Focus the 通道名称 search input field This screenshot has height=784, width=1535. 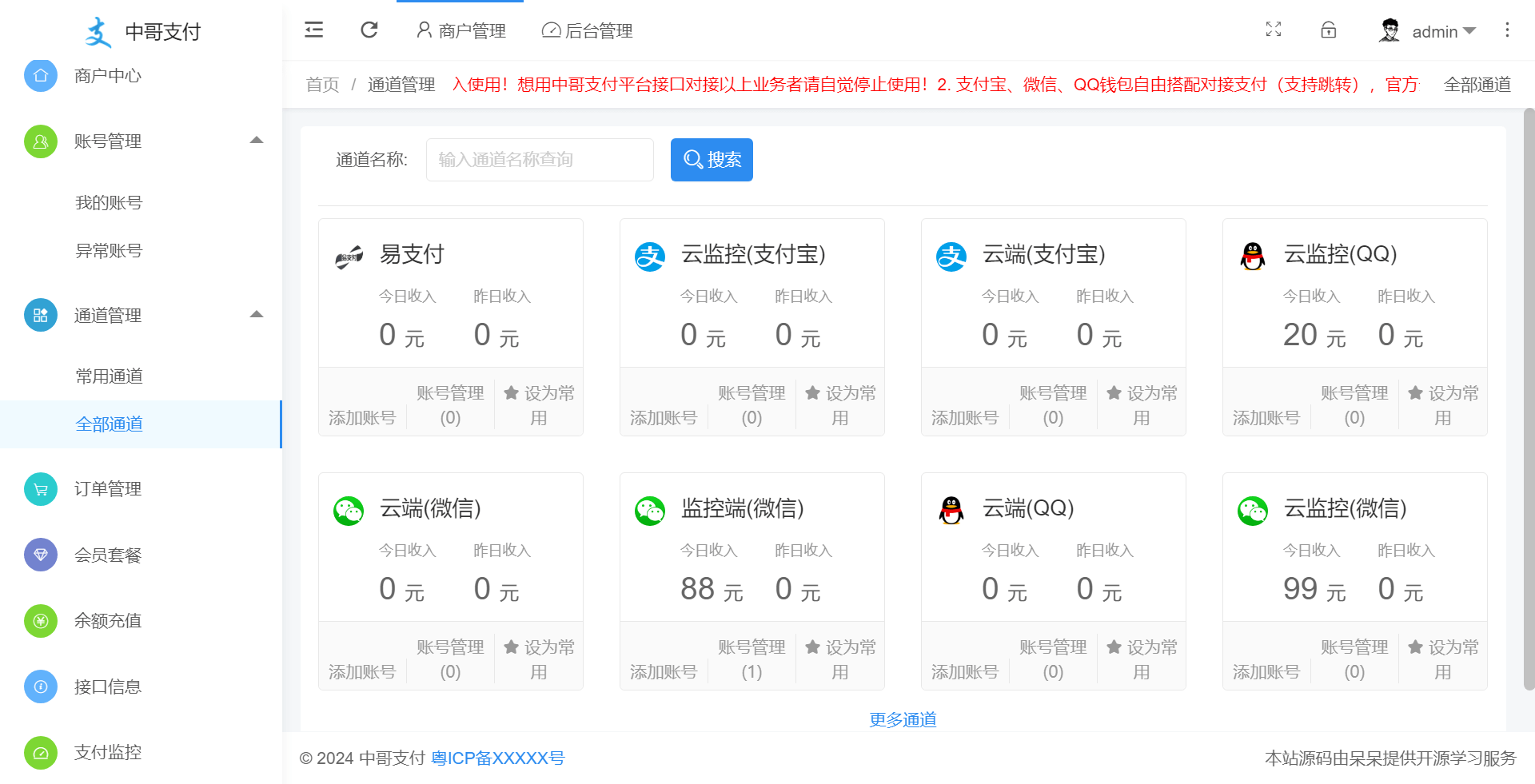pyautogui.click(x=540, y=160)
